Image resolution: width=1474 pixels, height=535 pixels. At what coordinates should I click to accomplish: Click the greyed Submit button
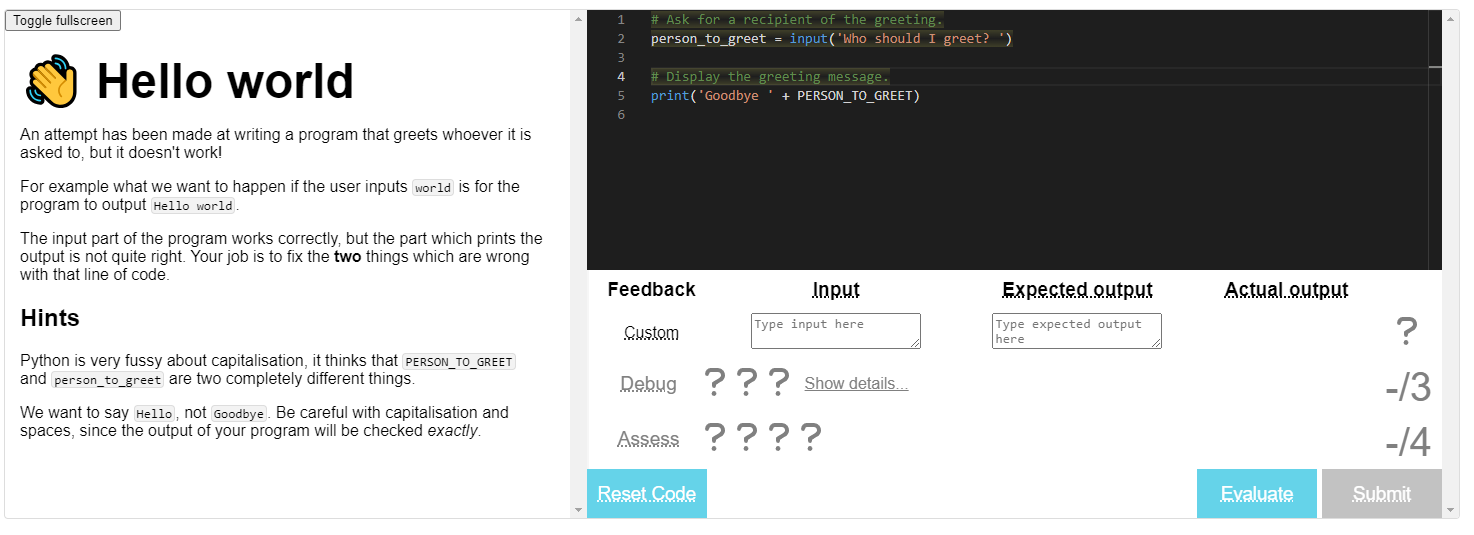[1382, 494]
